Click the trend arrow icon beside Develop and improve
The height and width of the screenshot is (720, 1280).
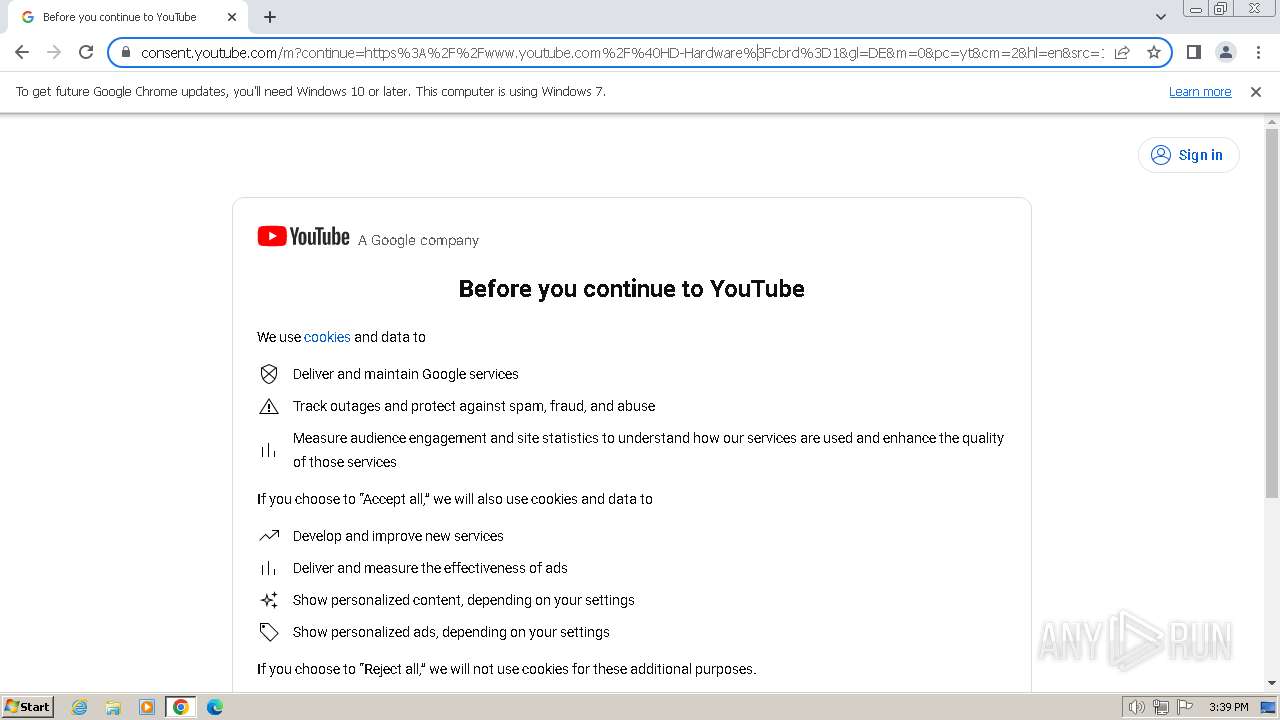269,536
